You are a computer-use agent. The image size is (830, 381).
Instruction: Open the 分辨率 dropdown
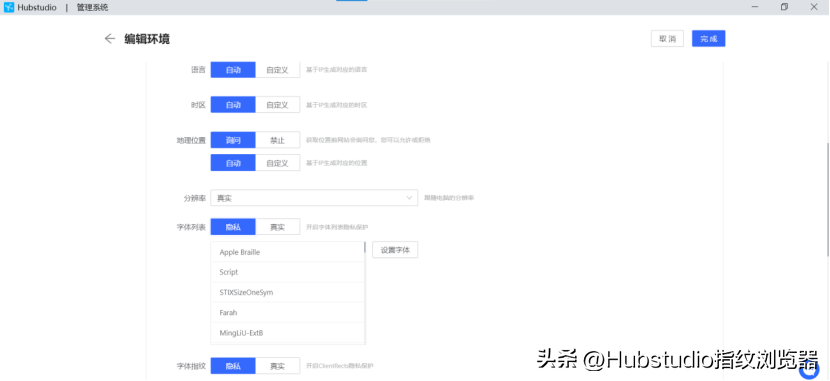point(314,198)
